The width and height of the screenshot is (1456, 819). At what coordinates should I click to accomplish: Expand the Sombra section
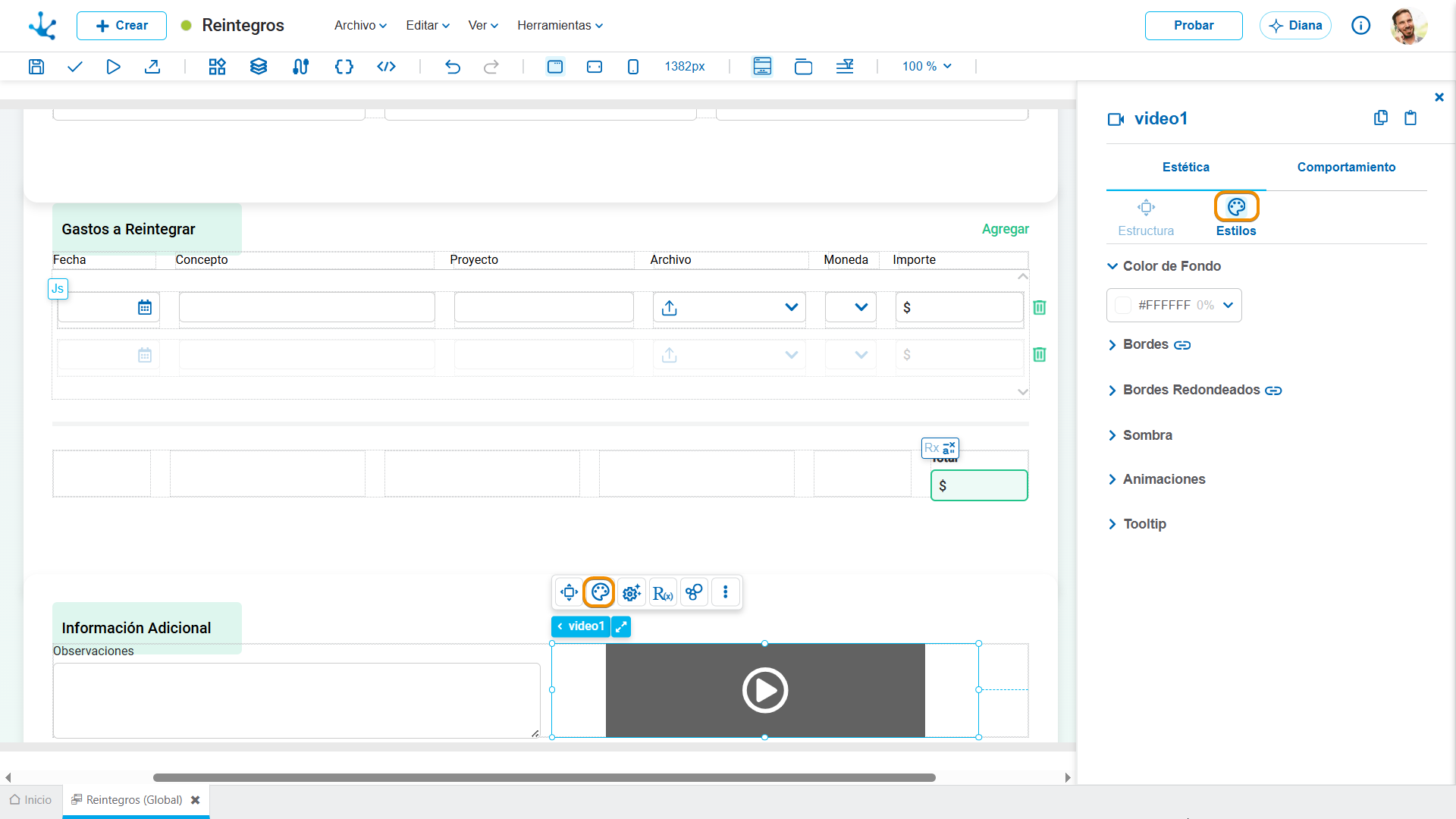pos(1140,435)
